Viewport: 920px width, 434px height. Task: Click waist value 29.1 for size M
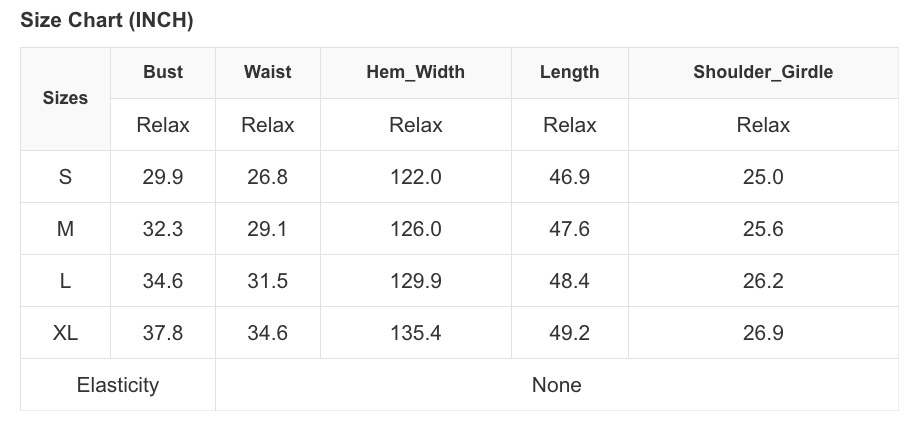coord(267,229)
